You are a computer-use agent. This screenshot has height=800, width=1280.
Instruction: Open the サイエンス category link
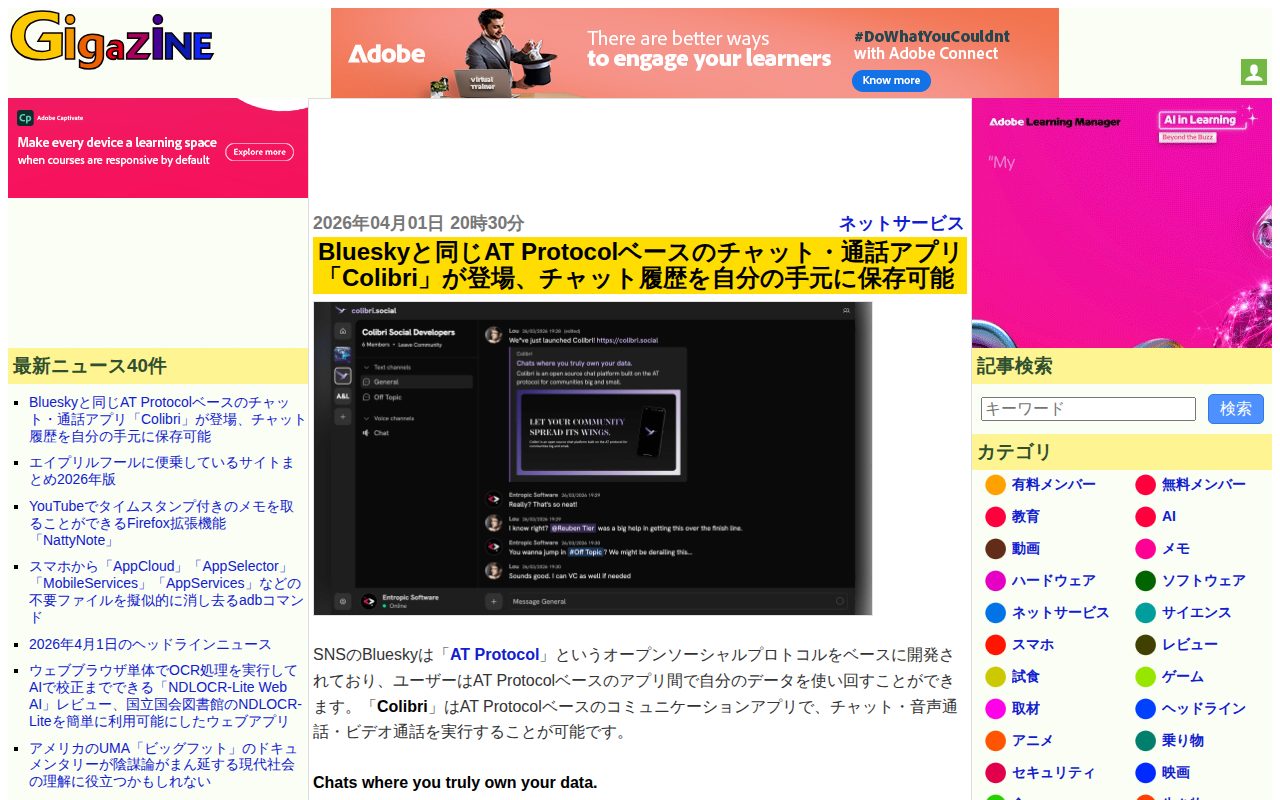(x=1197, y=613)
